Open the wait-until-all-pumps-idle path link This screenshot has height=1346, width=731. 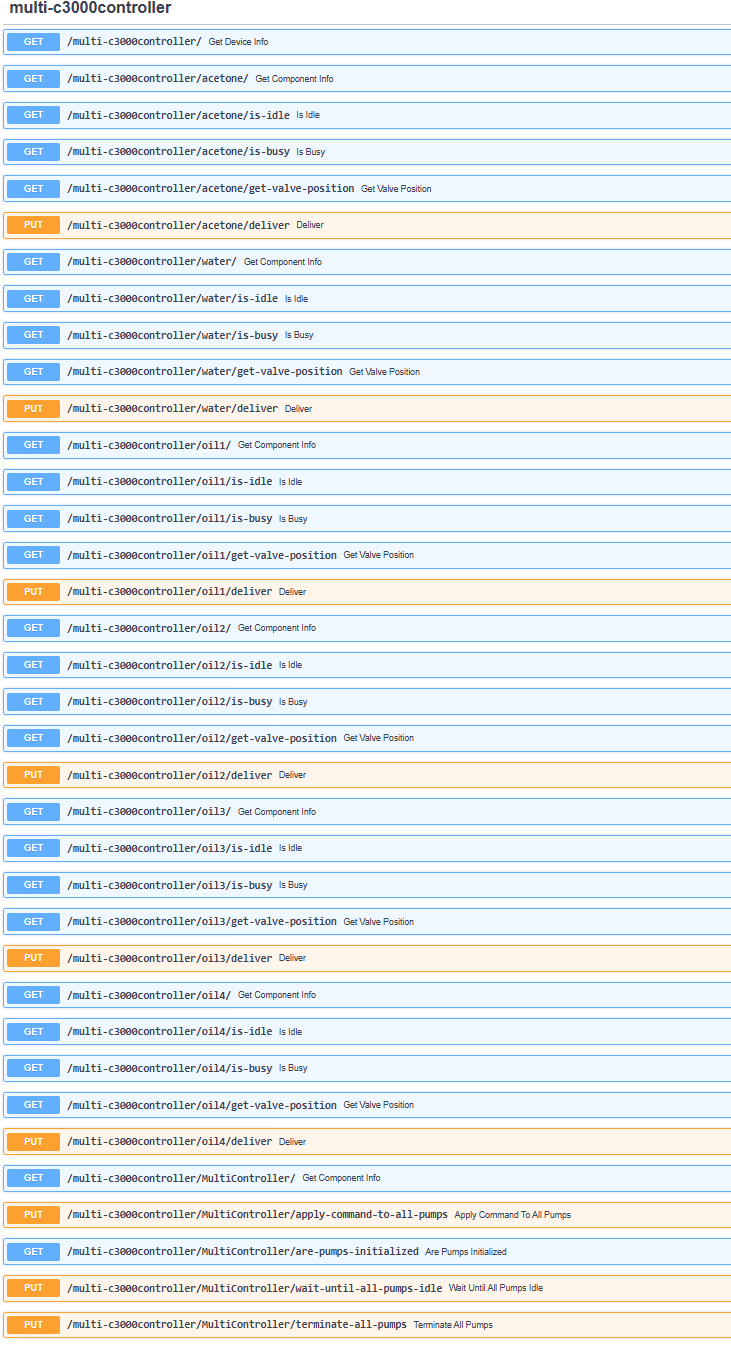(x=254, y=1288)
